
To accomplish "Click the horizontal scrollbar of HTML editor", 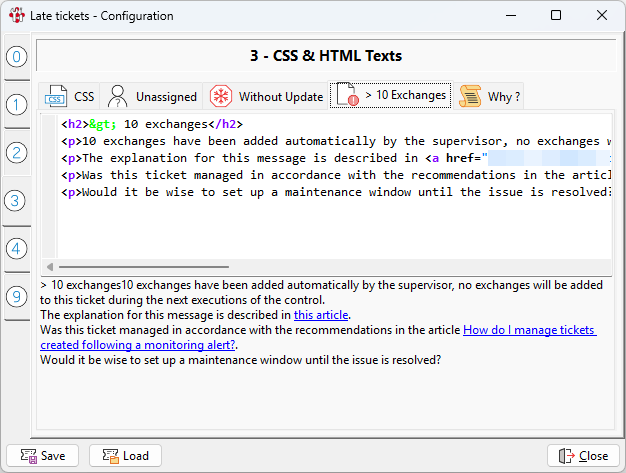I will click(x=144, y=267).
